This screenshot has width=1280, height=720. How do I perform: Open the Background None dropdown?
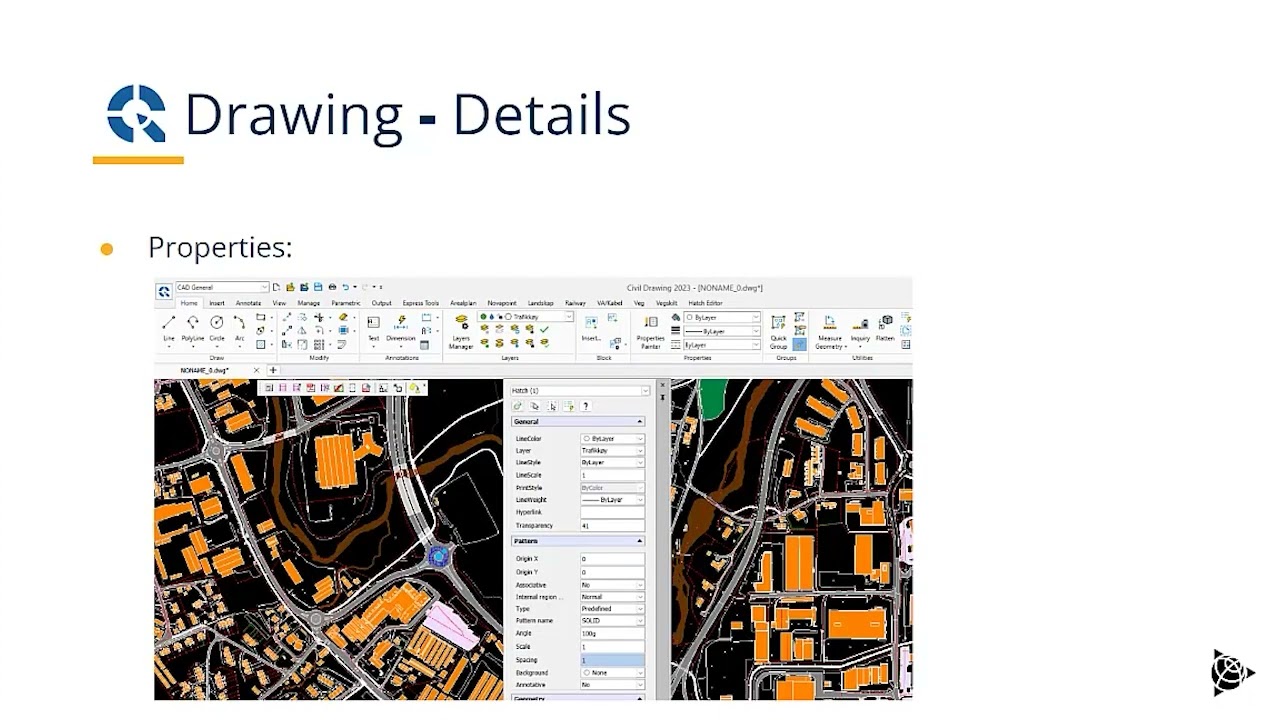[612, 672]
